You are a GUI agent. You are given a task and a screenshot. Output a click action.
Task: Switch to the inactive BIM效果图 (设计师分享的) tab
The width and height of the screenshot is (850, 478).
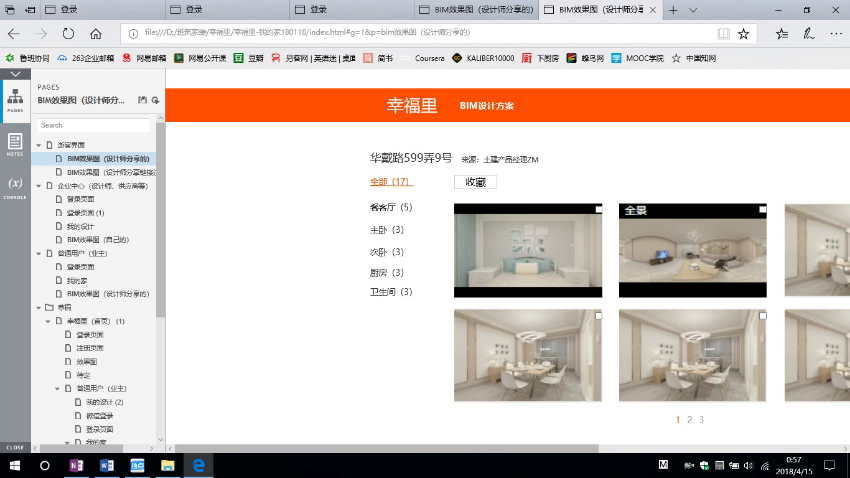477,10
